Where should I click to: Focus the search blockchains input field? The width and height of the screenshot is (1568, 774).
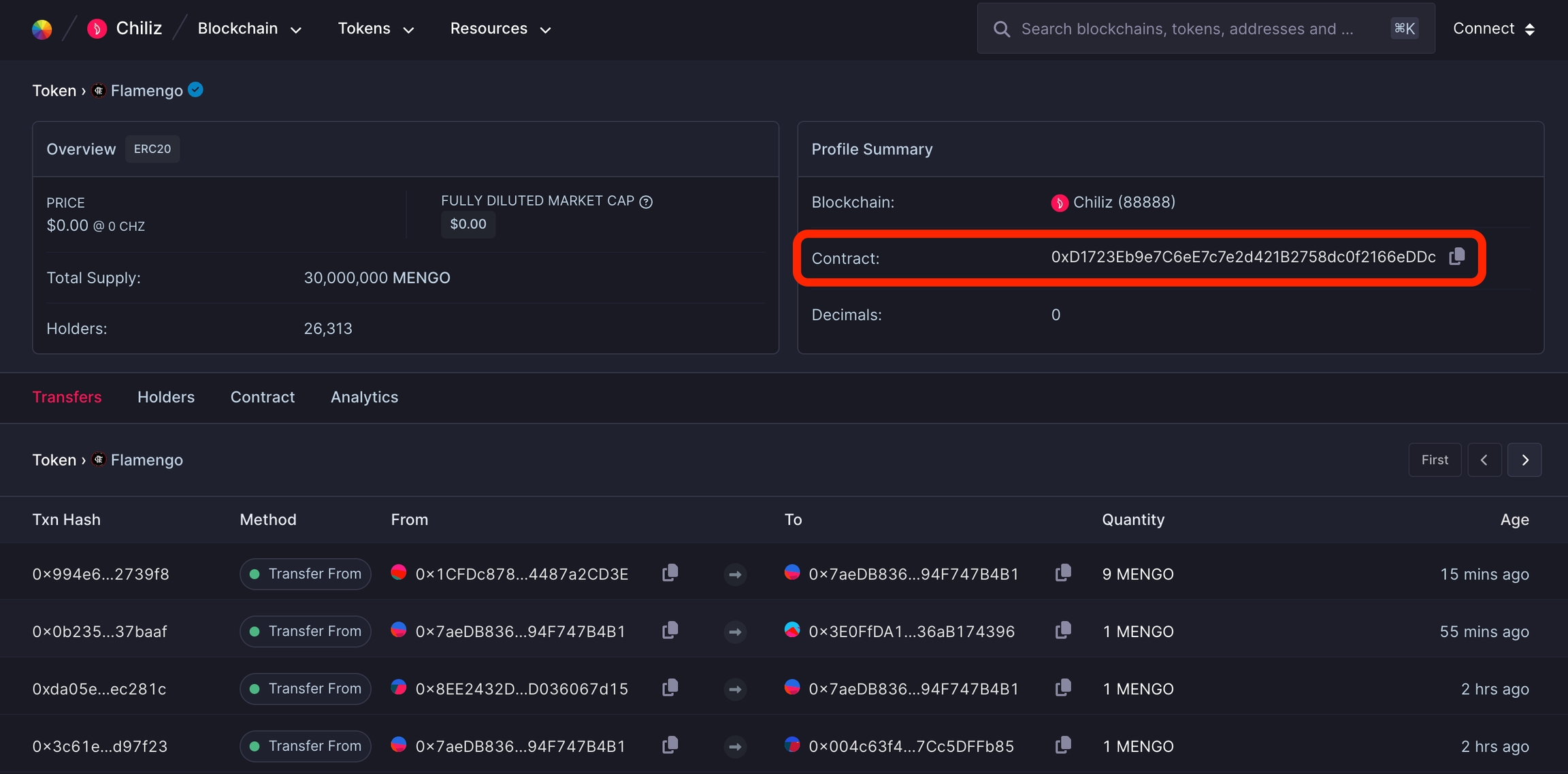click(x=1187, y=29)
